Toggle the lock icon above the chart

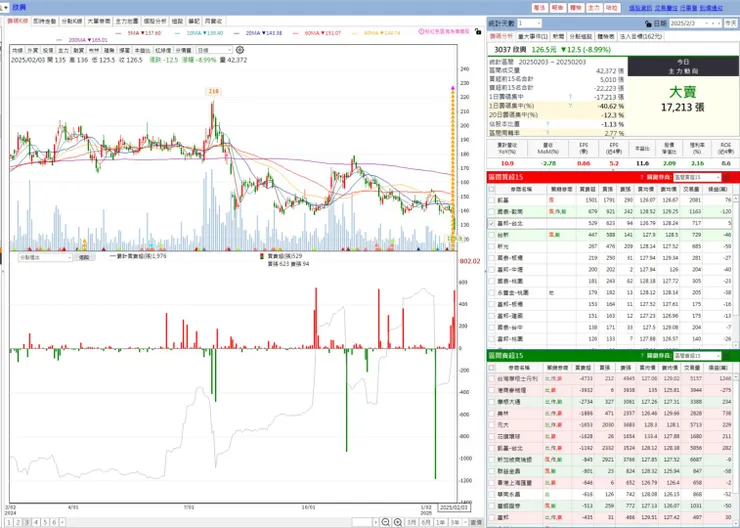(x=478, y=32)
